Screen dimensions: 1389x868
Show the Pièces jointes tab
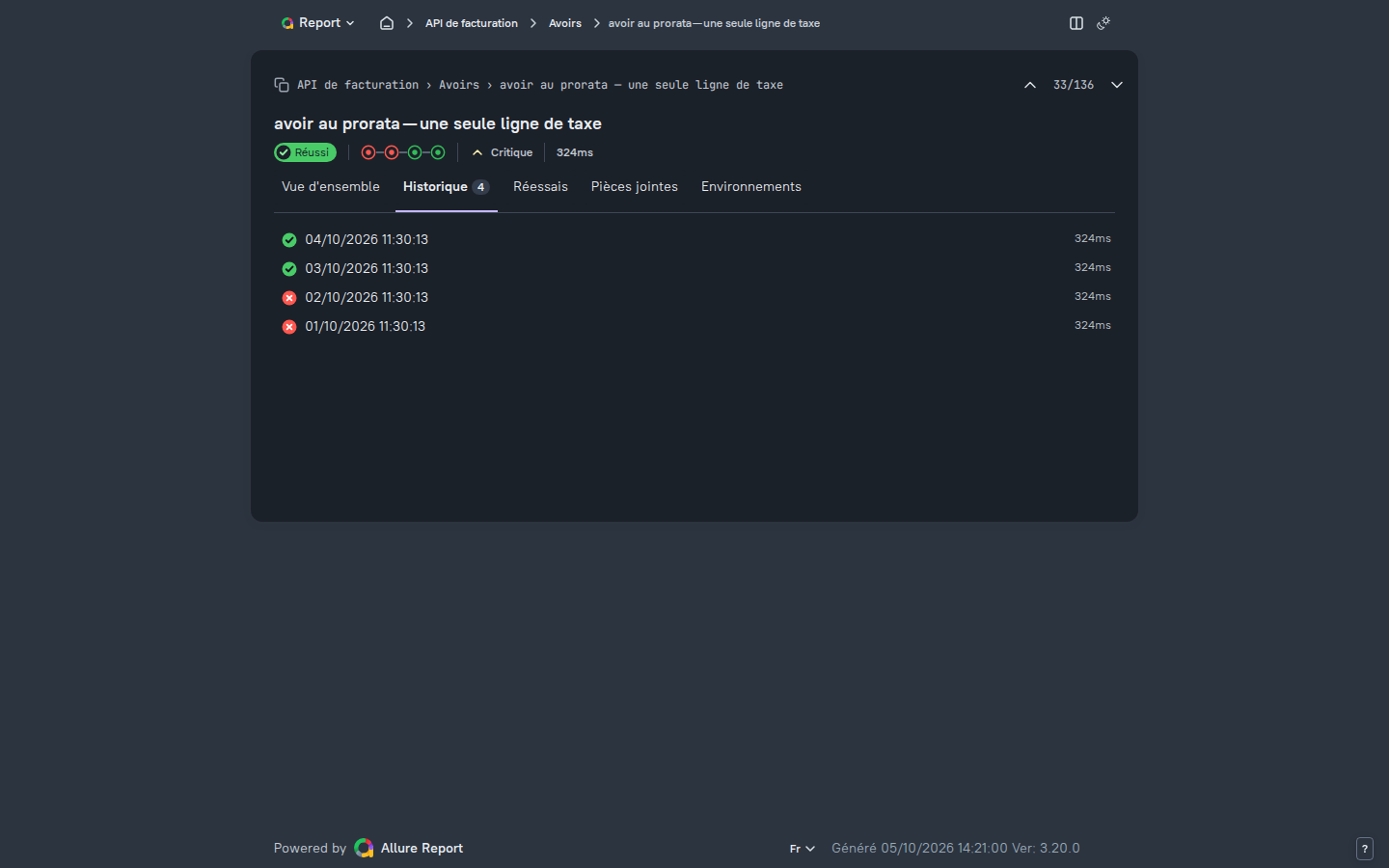pyautogui.click(x=635, y=187)
